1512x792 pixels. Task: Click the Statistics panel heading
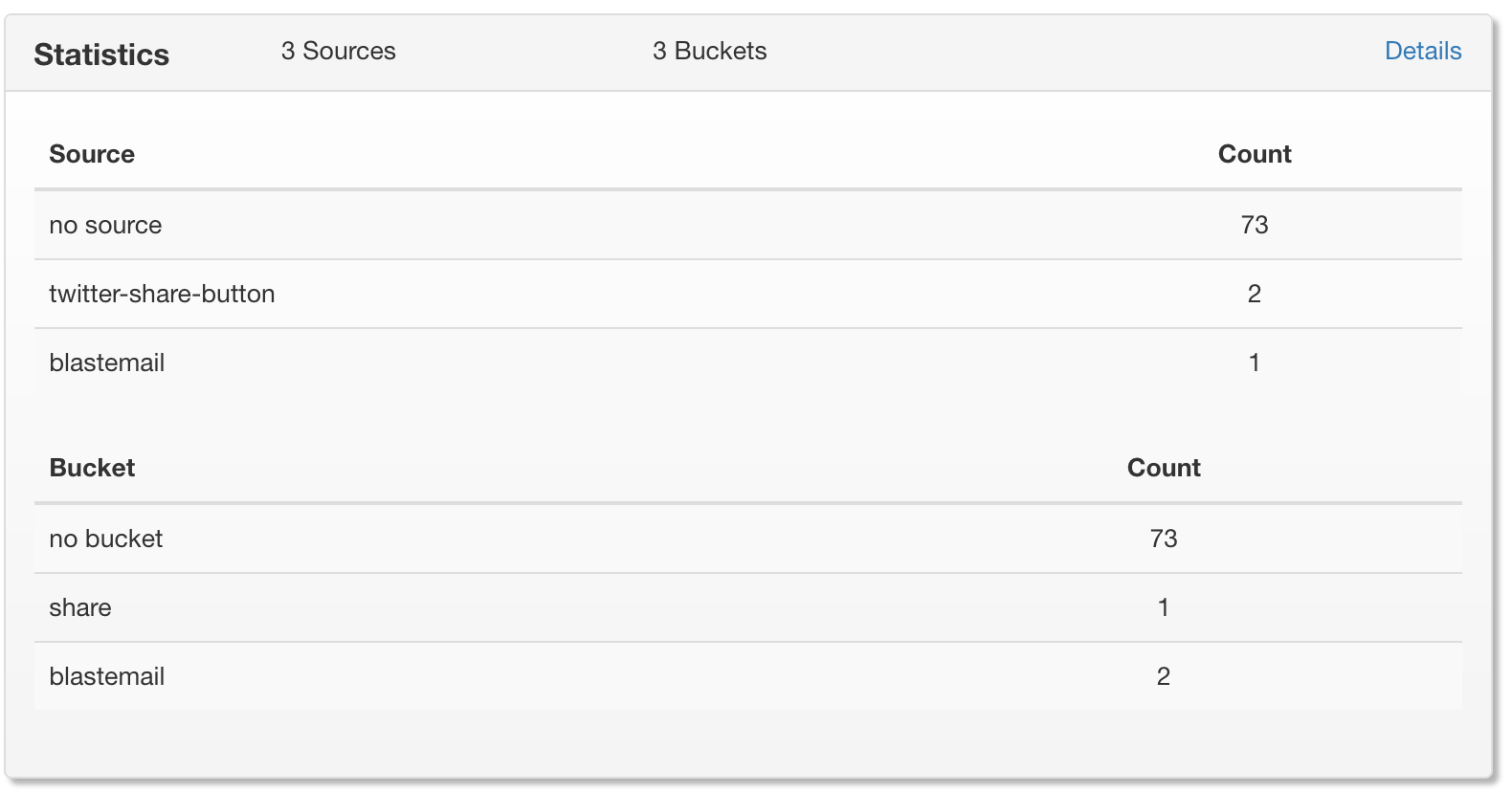101,55
